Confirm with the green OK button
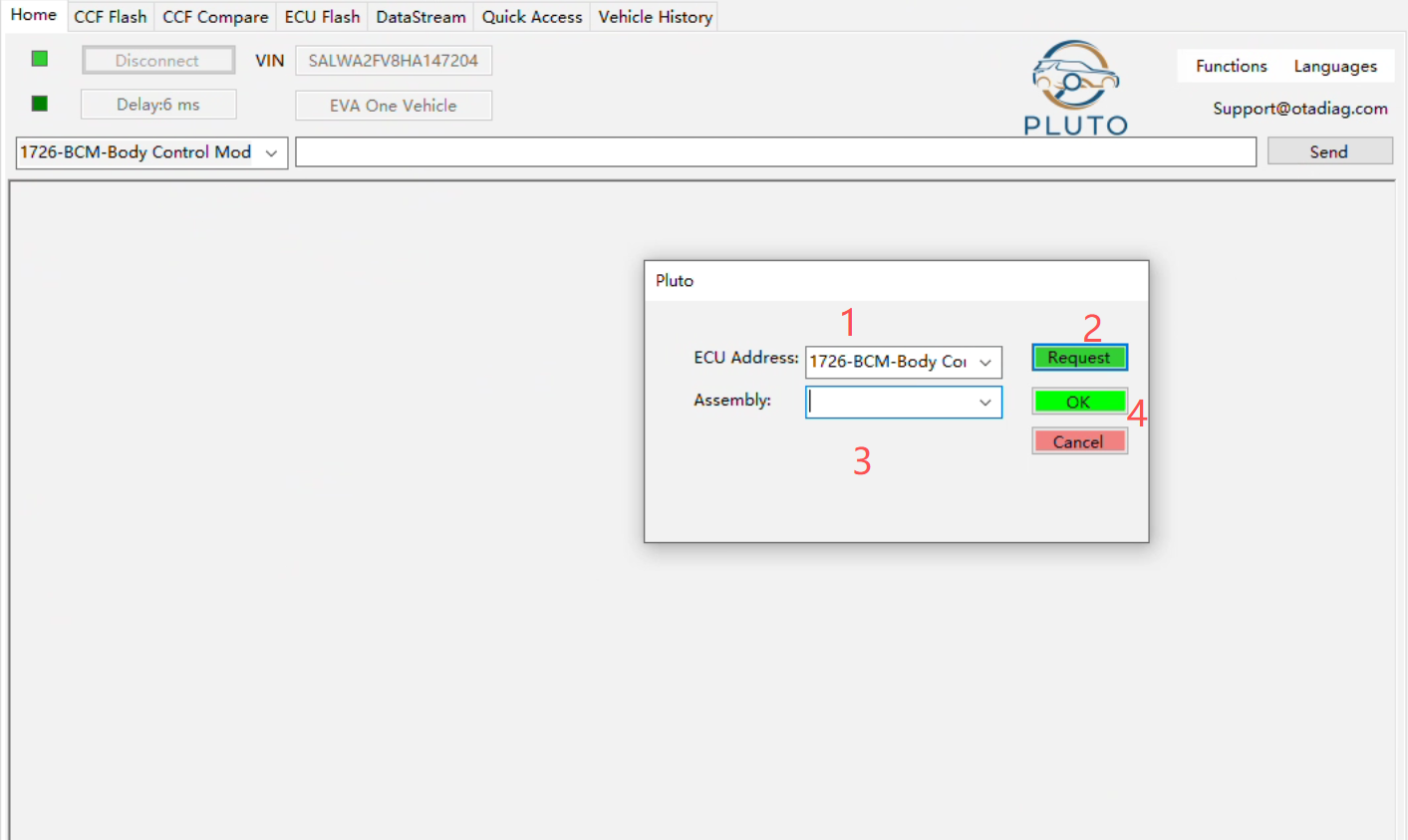The width and height of the screenshot is (1408, 840). [1080, 402]
